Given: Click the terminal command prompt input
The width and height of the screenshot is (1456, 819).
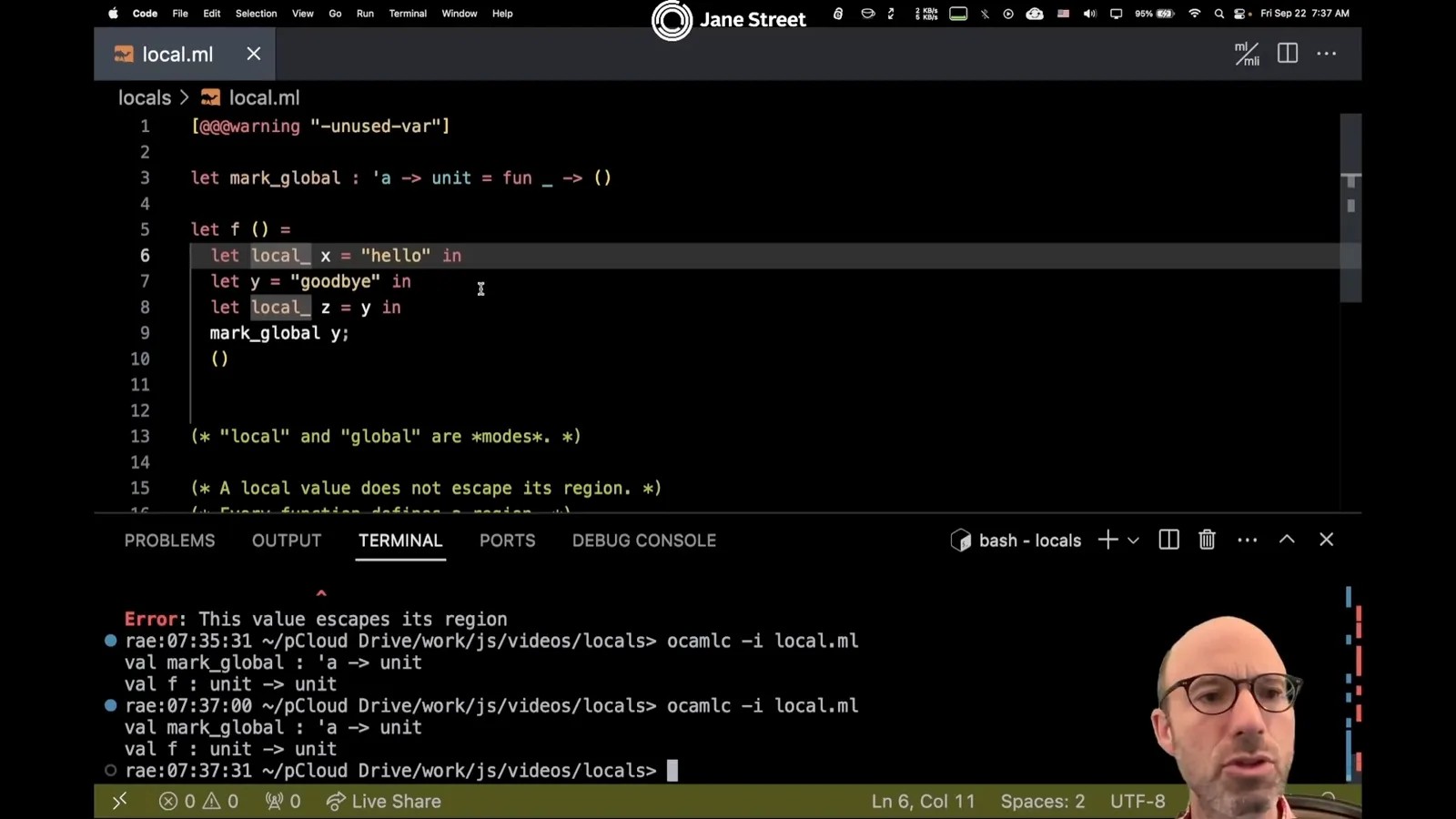Looking at the screenshot, I should tap(672, 771).
